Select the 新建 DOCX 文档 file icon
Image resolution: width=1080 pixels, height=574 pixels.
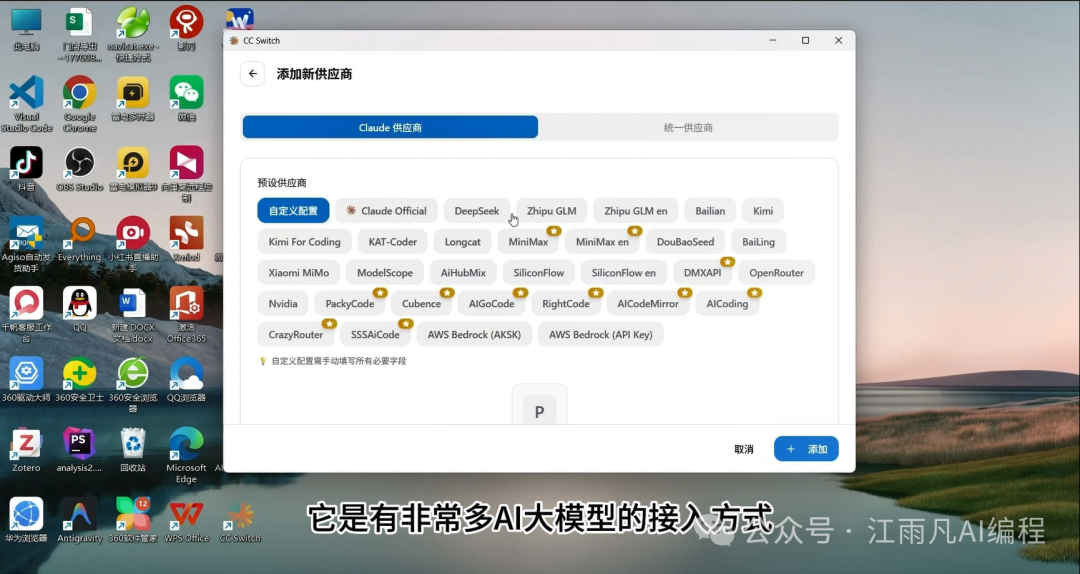133,315
